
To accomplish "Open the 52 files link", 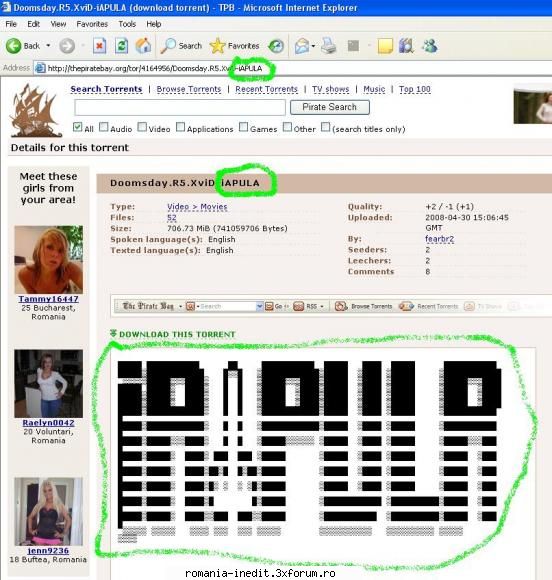I will pos(172,218).
